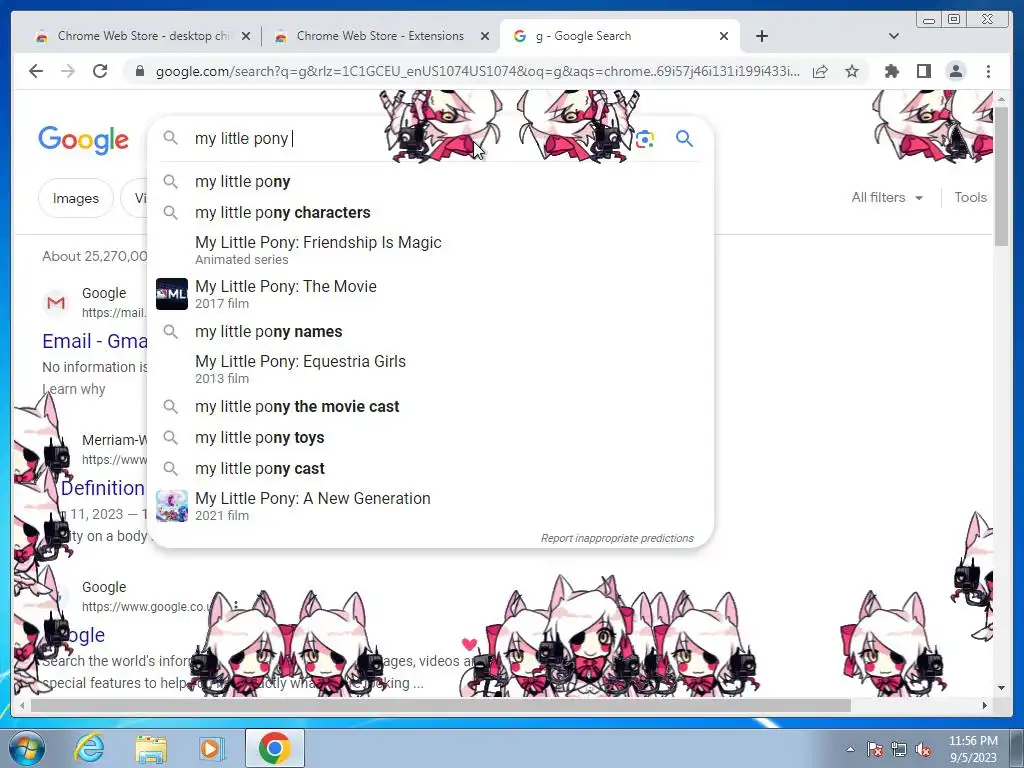Open the Windows Start menu
Viewport: 1024px width, 768px height.
(25, 748)
